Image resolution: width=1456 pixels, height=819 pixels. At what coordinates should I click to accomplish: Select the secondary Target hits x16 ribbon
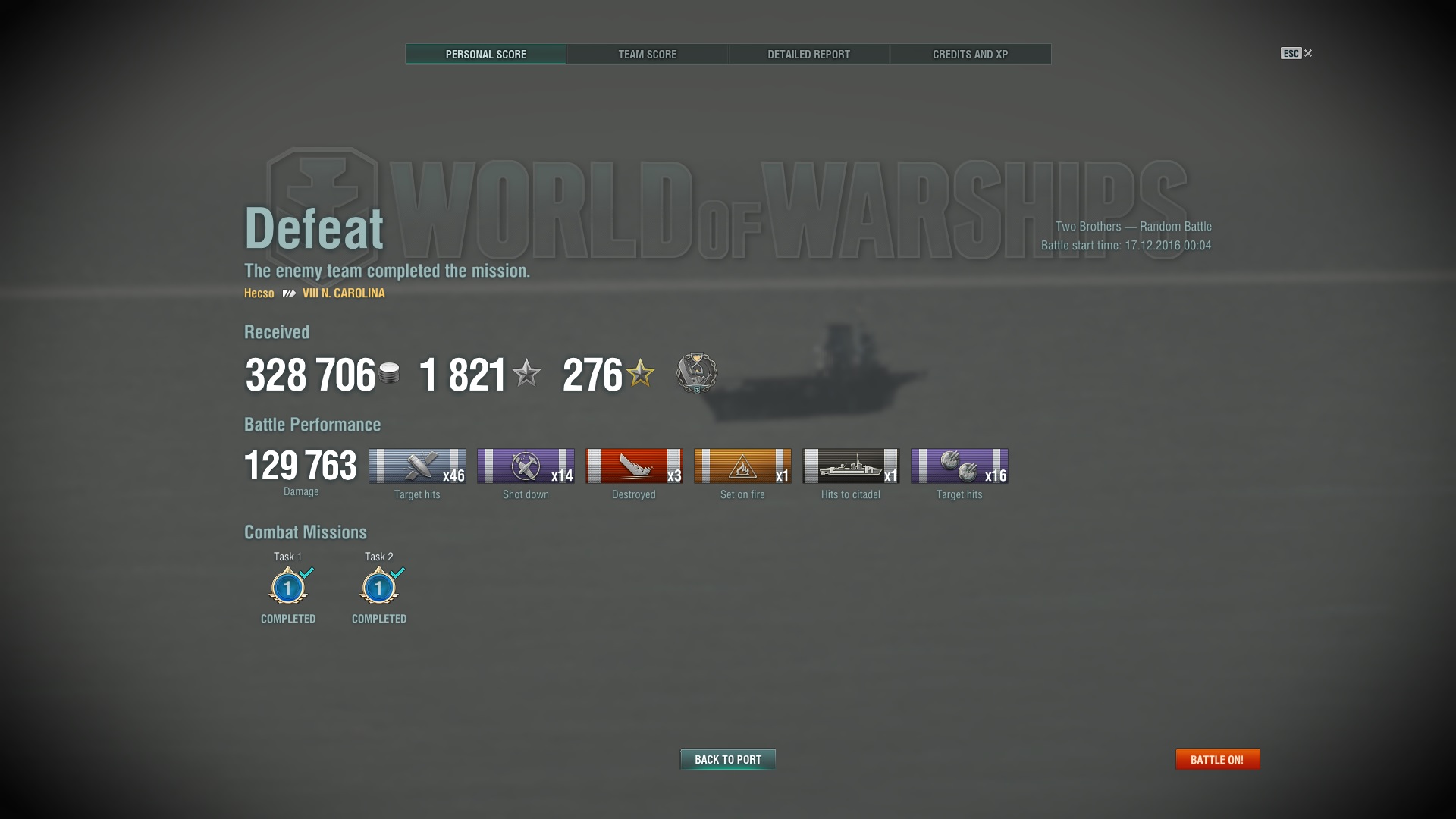click(959, 466)
